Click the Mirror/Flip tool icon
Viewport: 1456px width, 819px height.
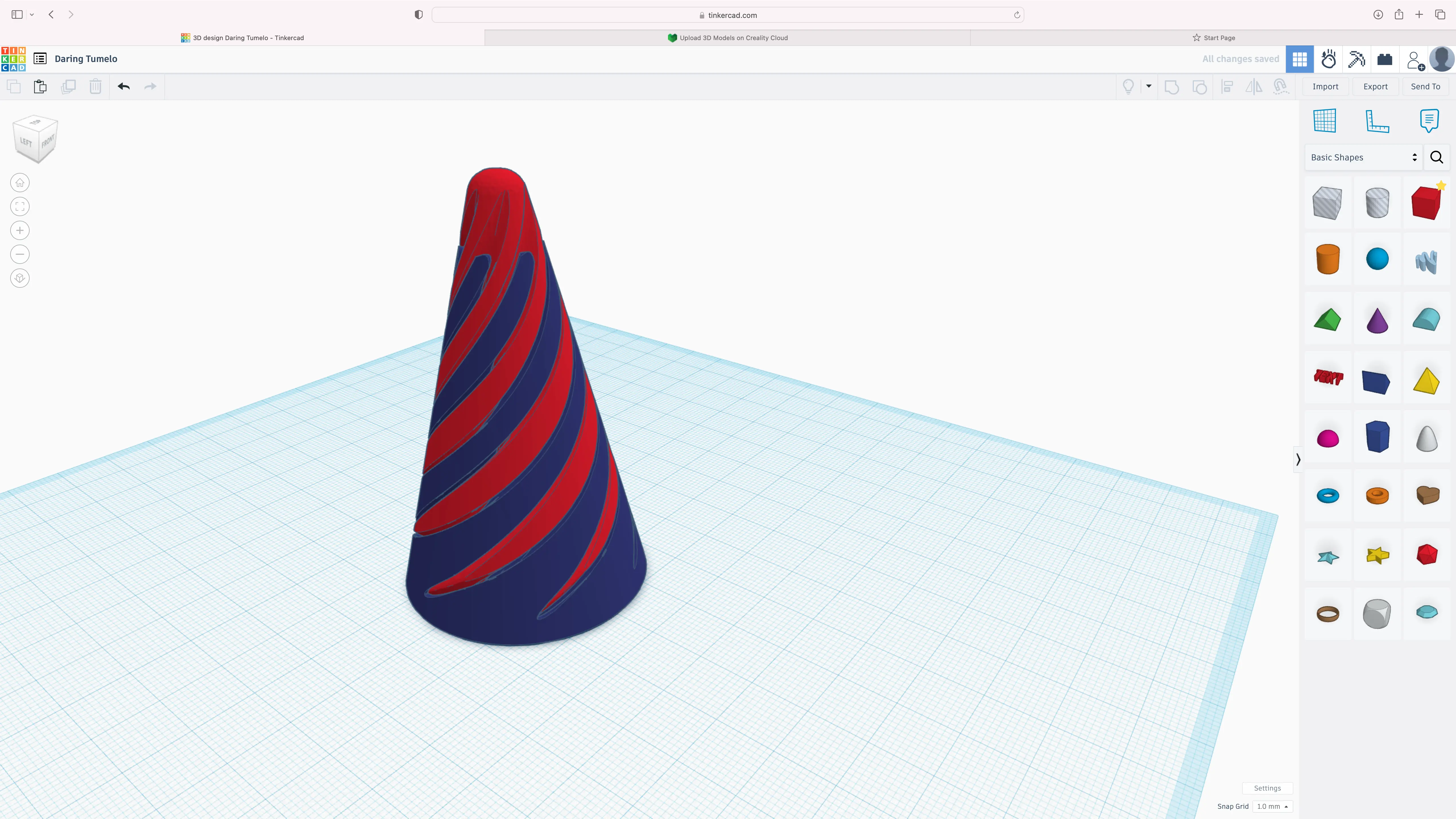coord(1254,86)
